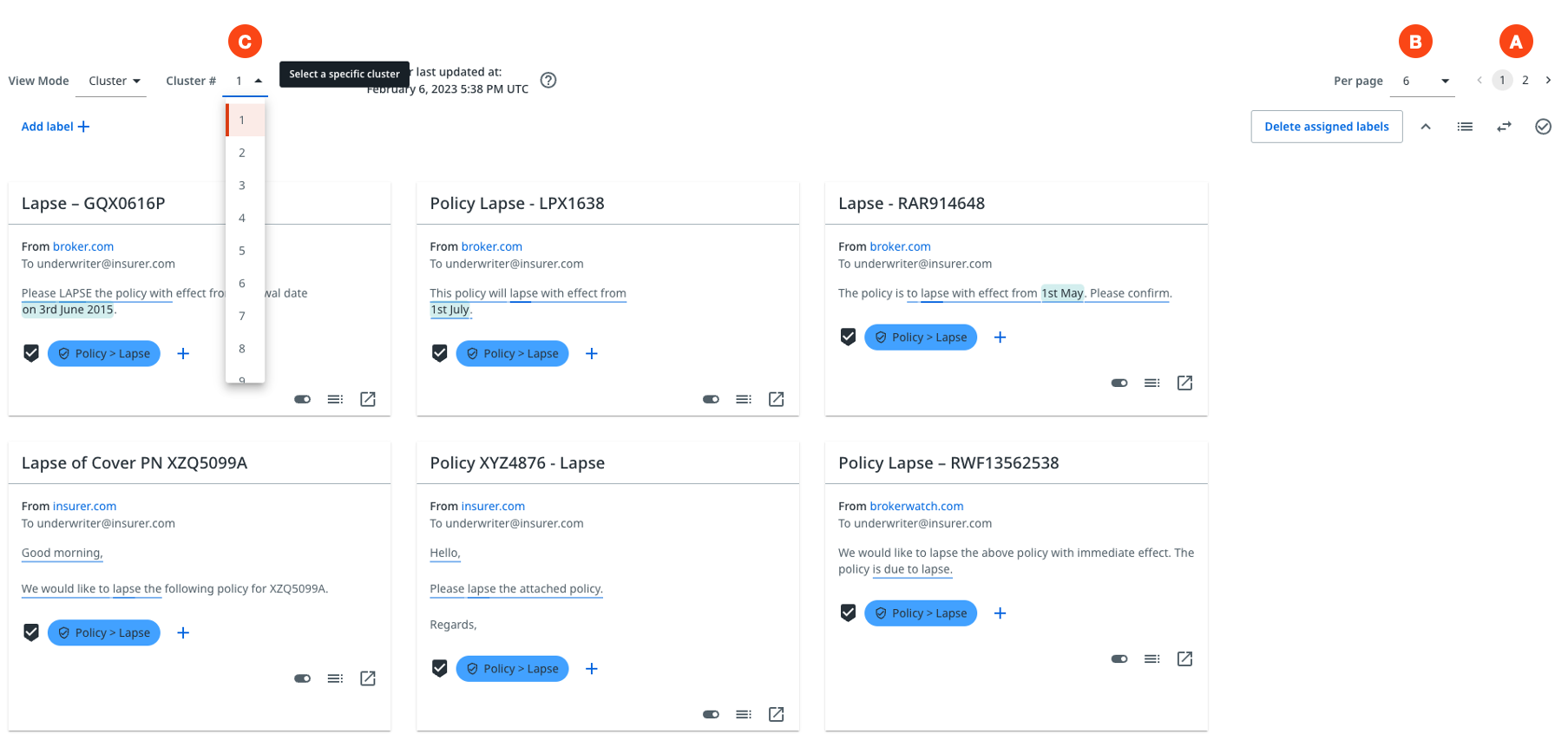Image resolution: width=1568 pixels, height=747 pixels.
Task: Click Delete assigned labels button
Action: tap(1326, 127)
